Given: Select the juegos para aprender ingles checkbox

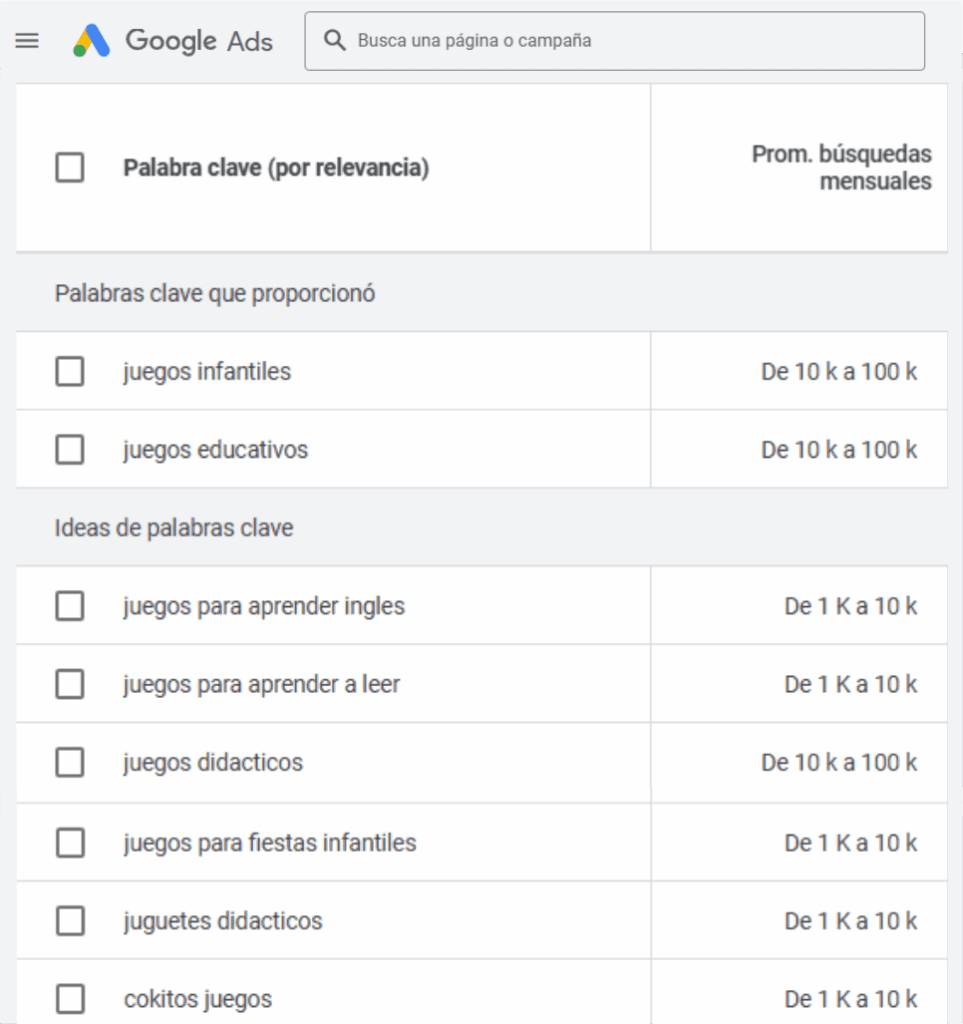Looking at the screenshot, I should pos(70,606).
